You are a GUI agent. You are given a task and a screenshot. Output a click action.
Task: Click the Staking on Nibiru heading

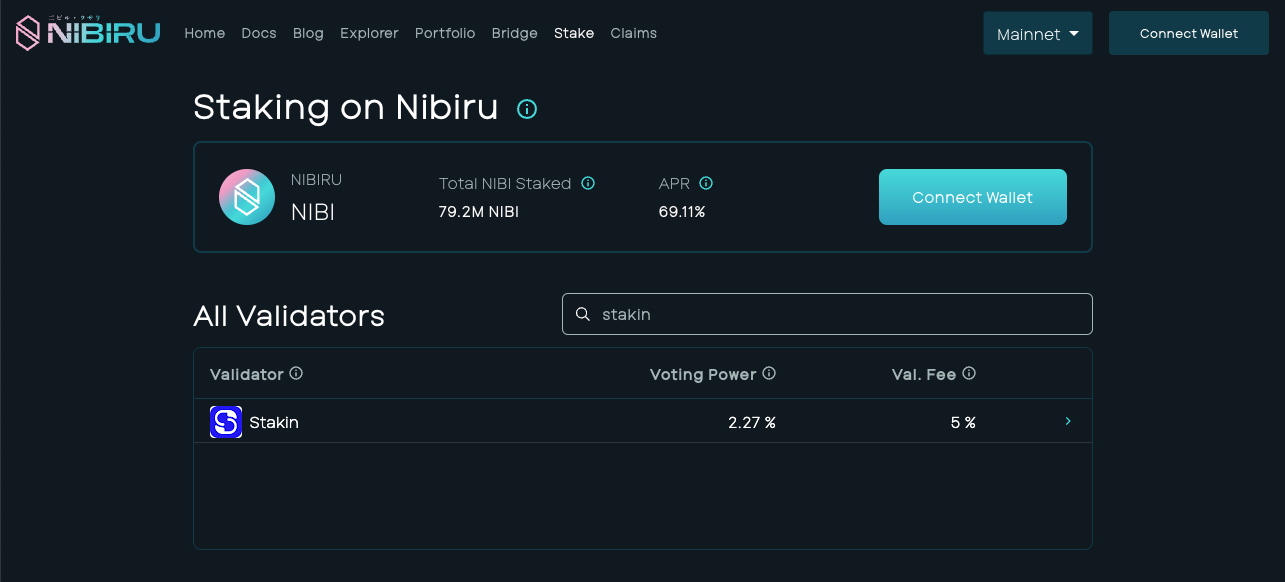pyautogui.click(x=346, y=107)
